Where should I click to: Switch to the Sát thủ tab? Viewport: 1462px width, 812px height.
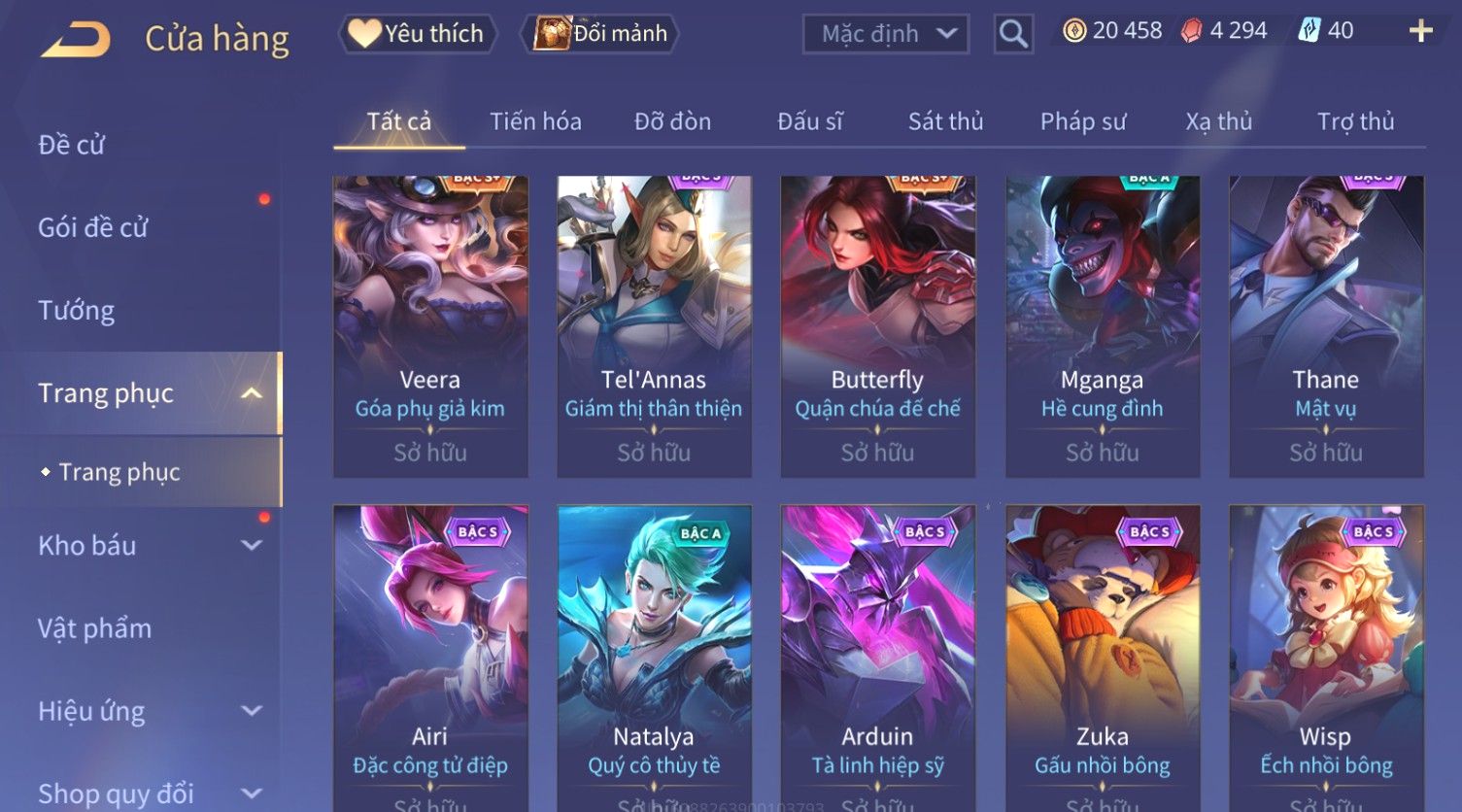pos(945,121)
